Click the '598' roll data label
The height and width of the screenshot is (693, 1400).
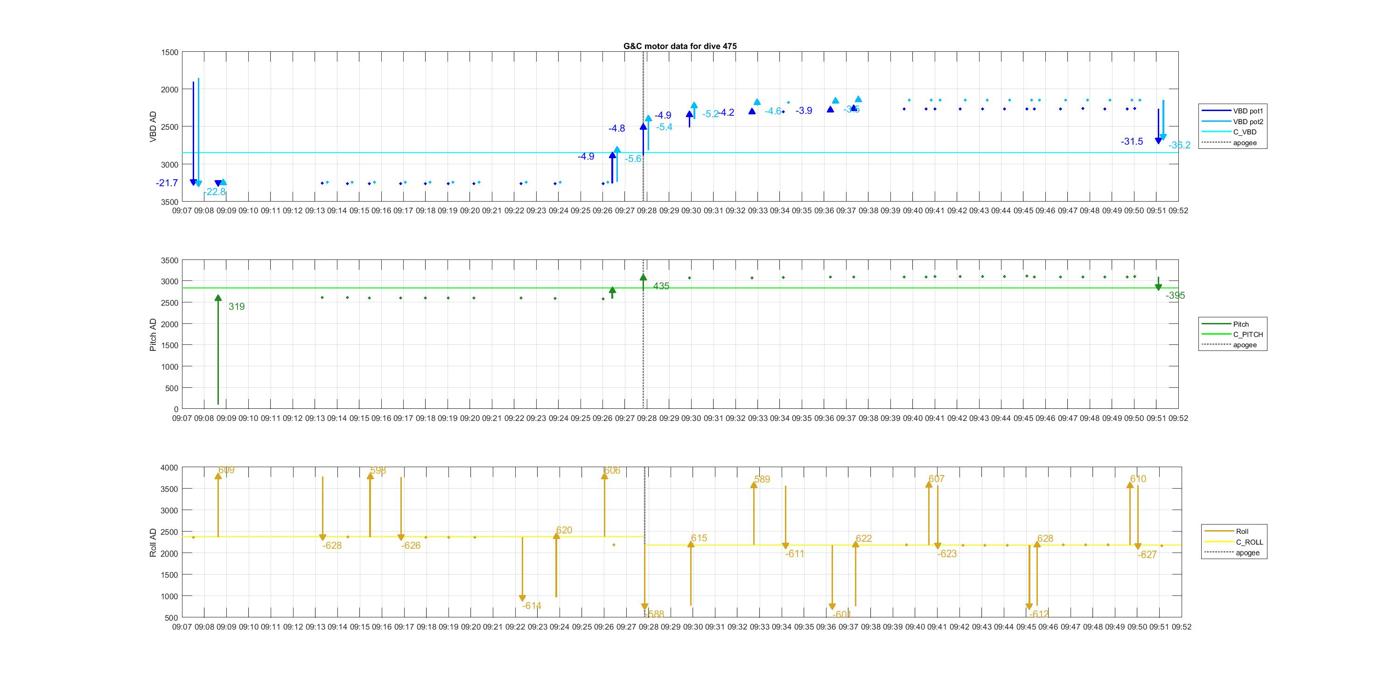pos(378,471)
